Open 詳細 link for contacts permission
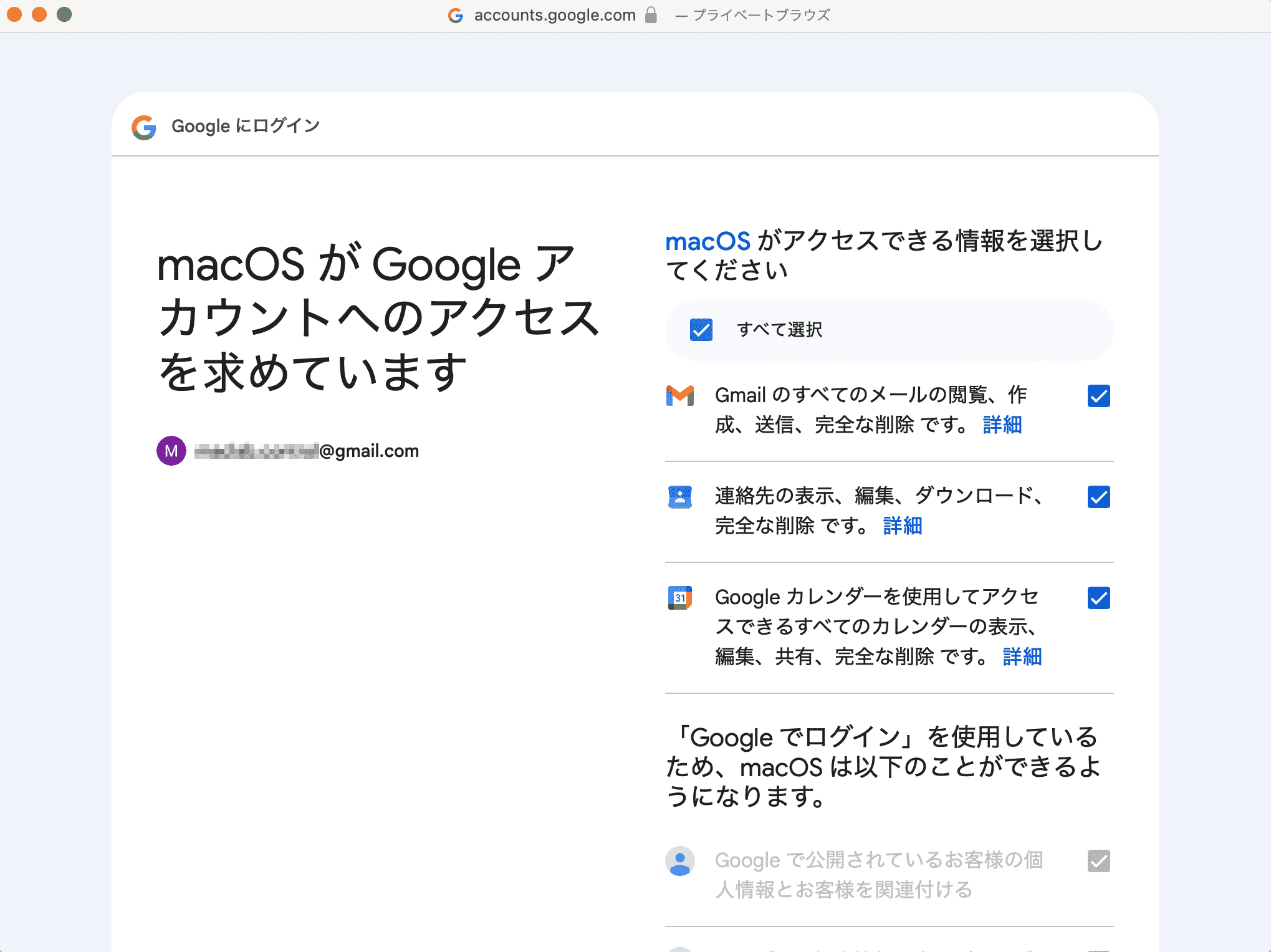Viewport: 1271px width, 952px height. 903,526
